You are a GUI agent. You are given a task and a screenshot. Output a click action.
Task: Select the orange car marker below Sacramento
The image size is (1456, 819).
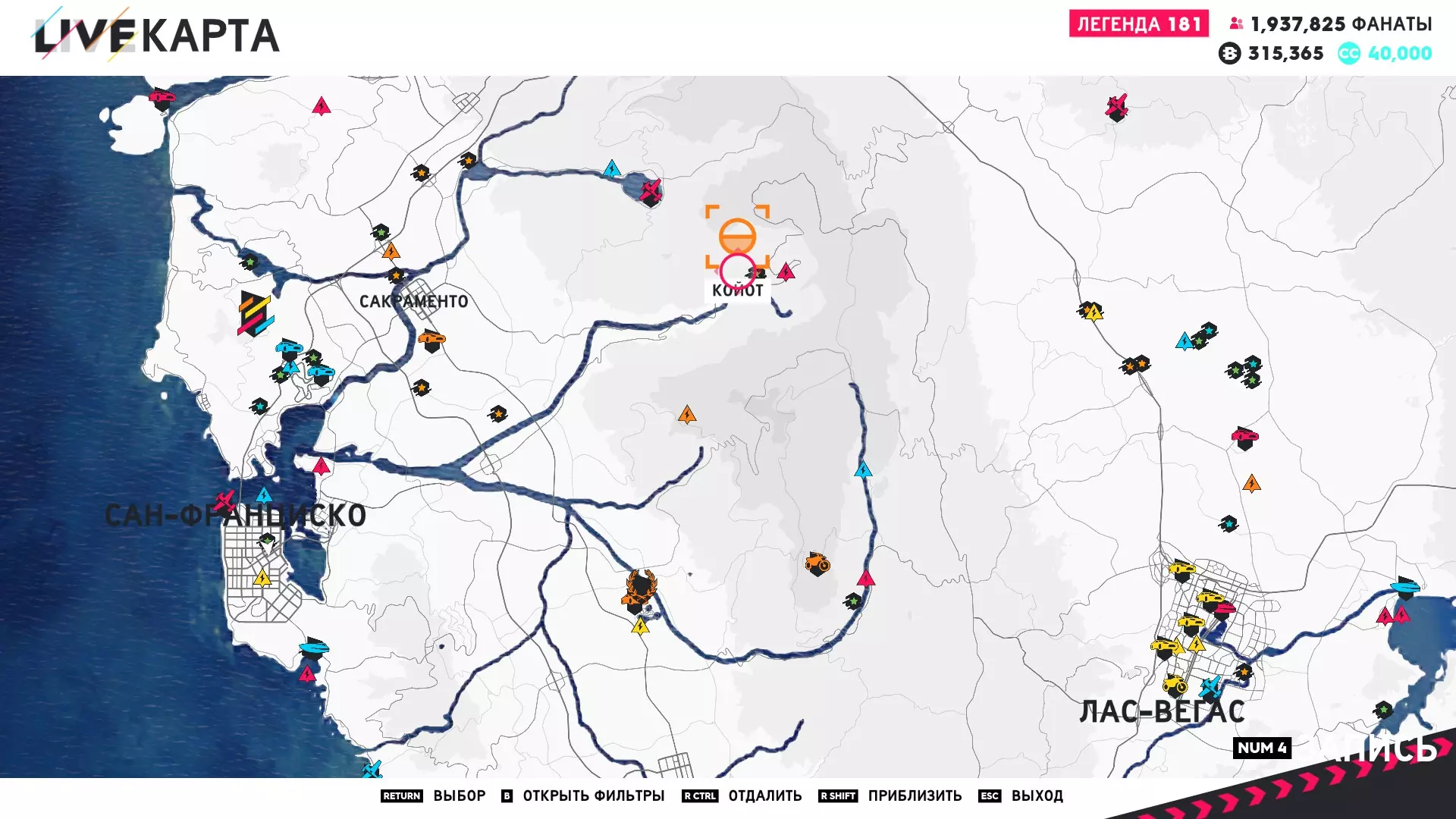(x=431, y=339)
